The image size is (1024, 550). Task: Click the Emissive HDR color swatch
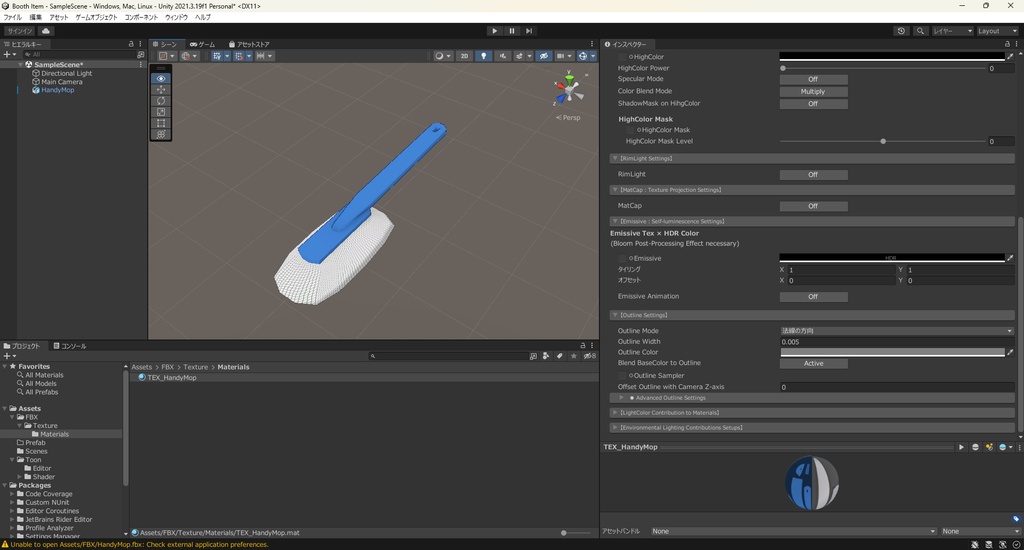(x=892, y=258)
